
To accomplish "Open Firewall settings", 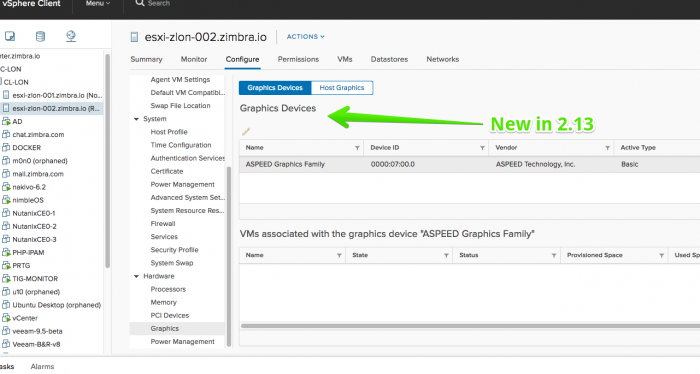I will tap(162, 224).
